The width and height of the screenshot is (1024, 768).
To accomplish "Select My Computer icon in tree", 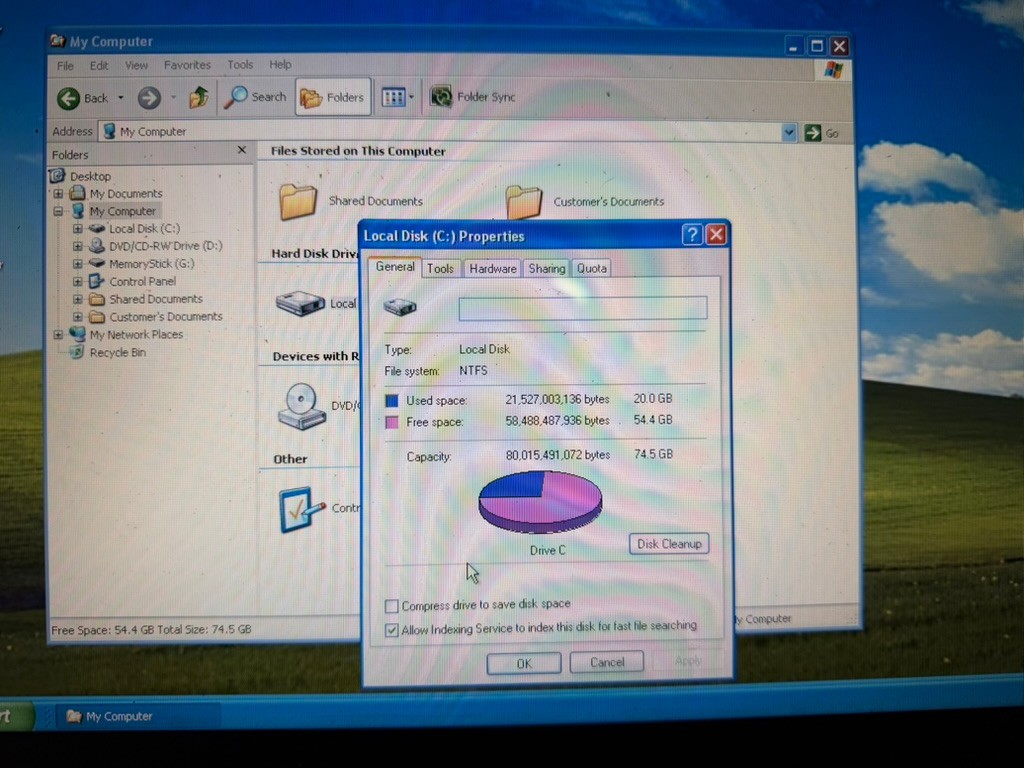I will click(78, 211).
